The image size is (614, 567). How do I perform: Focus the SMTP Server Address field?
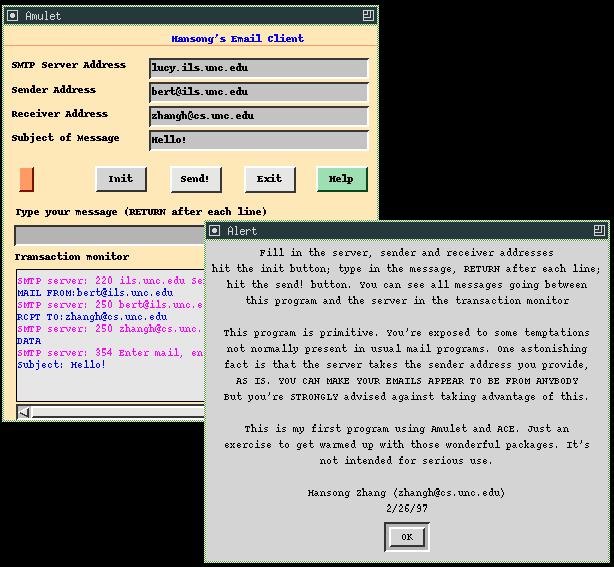tap(258, 68)
